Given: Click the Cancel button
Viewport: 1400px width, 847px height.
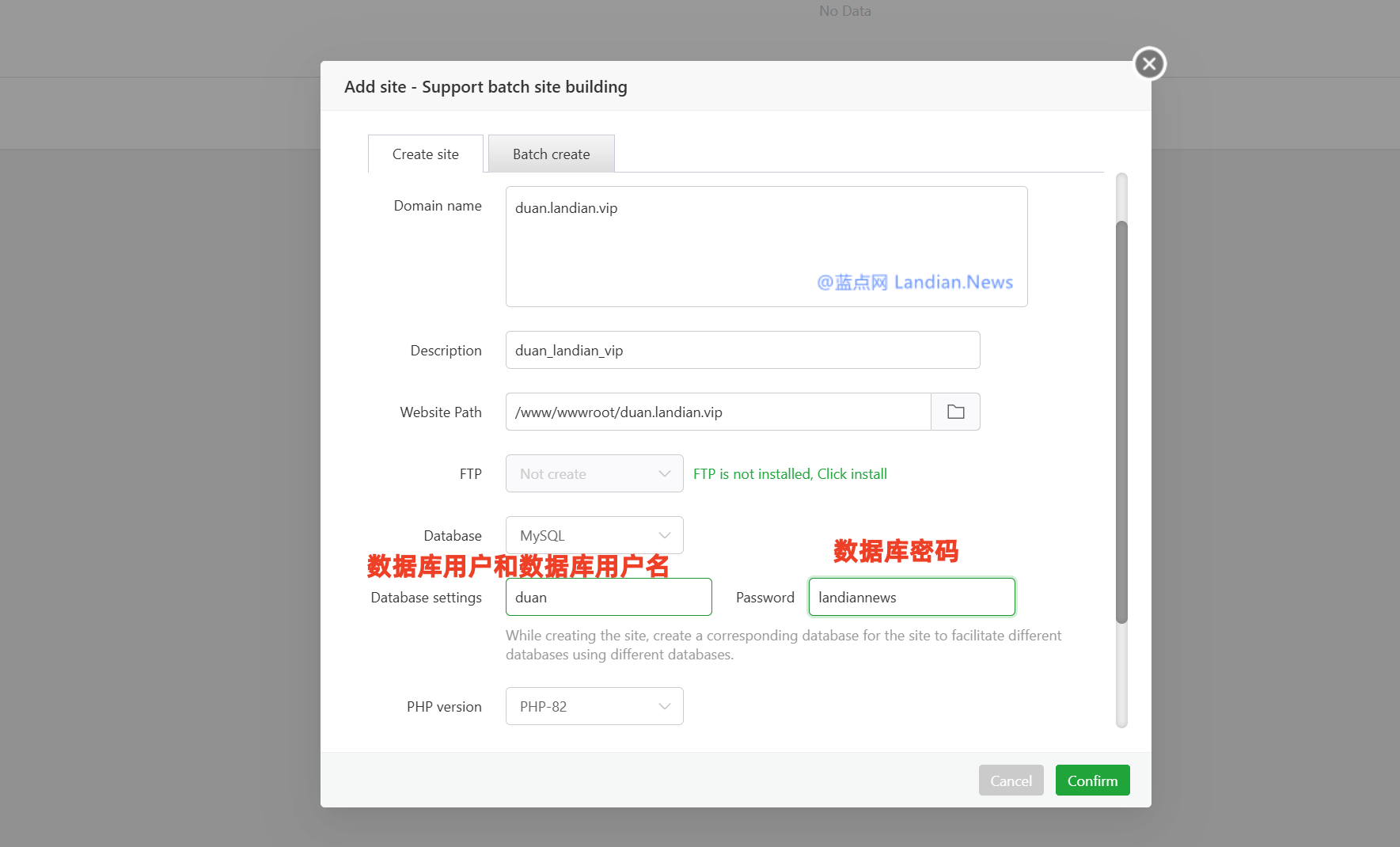Looking at the screenshot, I should pos(1011,781).
